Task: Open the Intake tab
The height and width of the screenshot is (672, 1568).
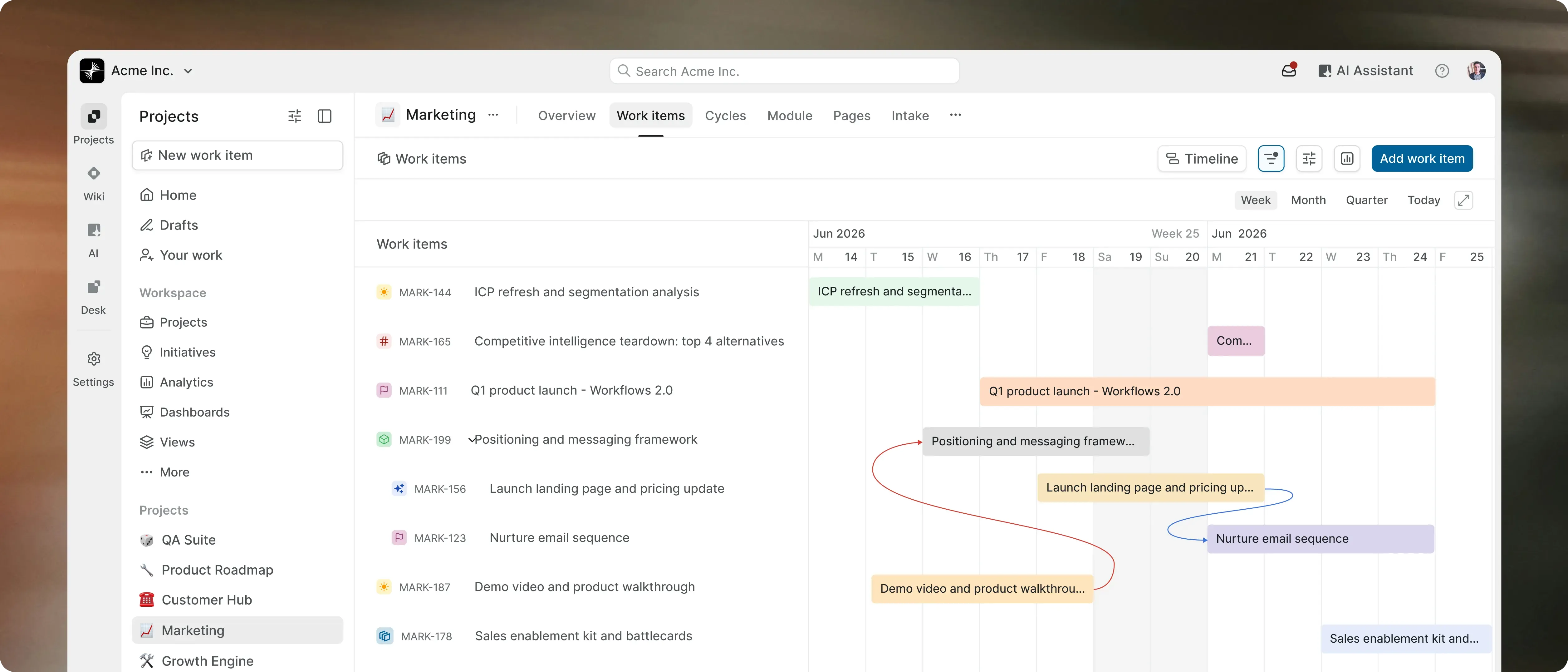Action: (x=910, y=116)
